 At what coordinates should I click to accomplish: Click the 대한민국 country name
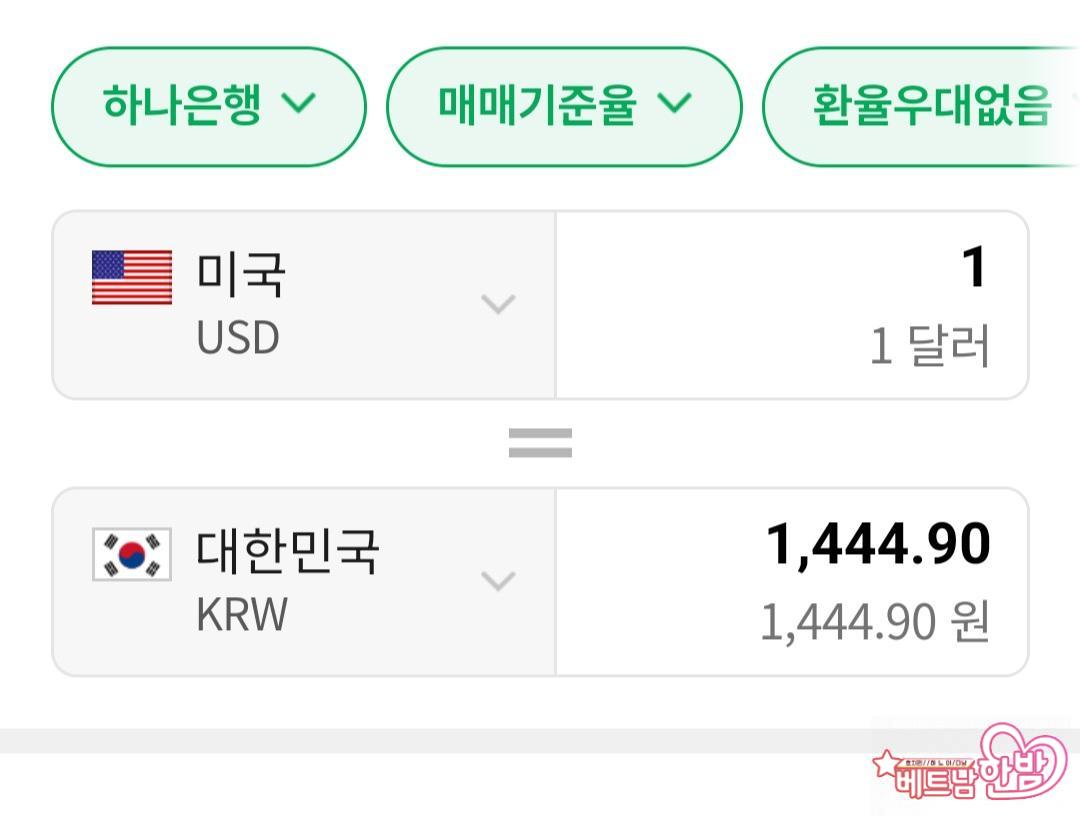(288, 550)
